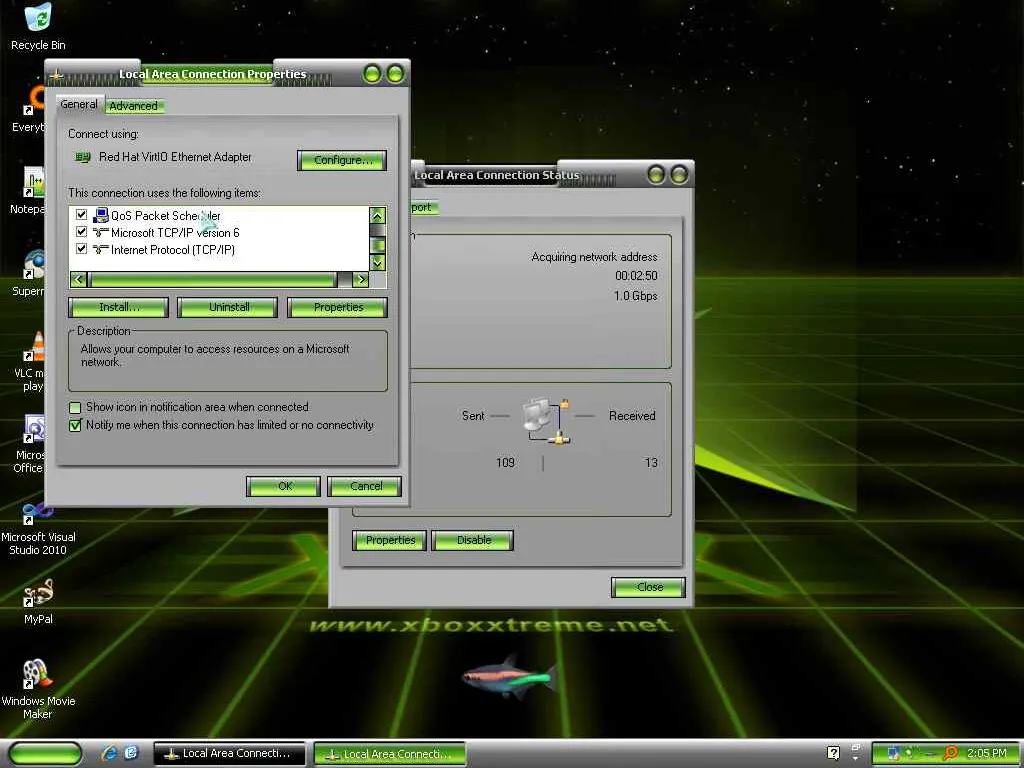
Task: Click the Internet Protocol (TCP/IP) protocol icon
Action: [x=101, y=249]
